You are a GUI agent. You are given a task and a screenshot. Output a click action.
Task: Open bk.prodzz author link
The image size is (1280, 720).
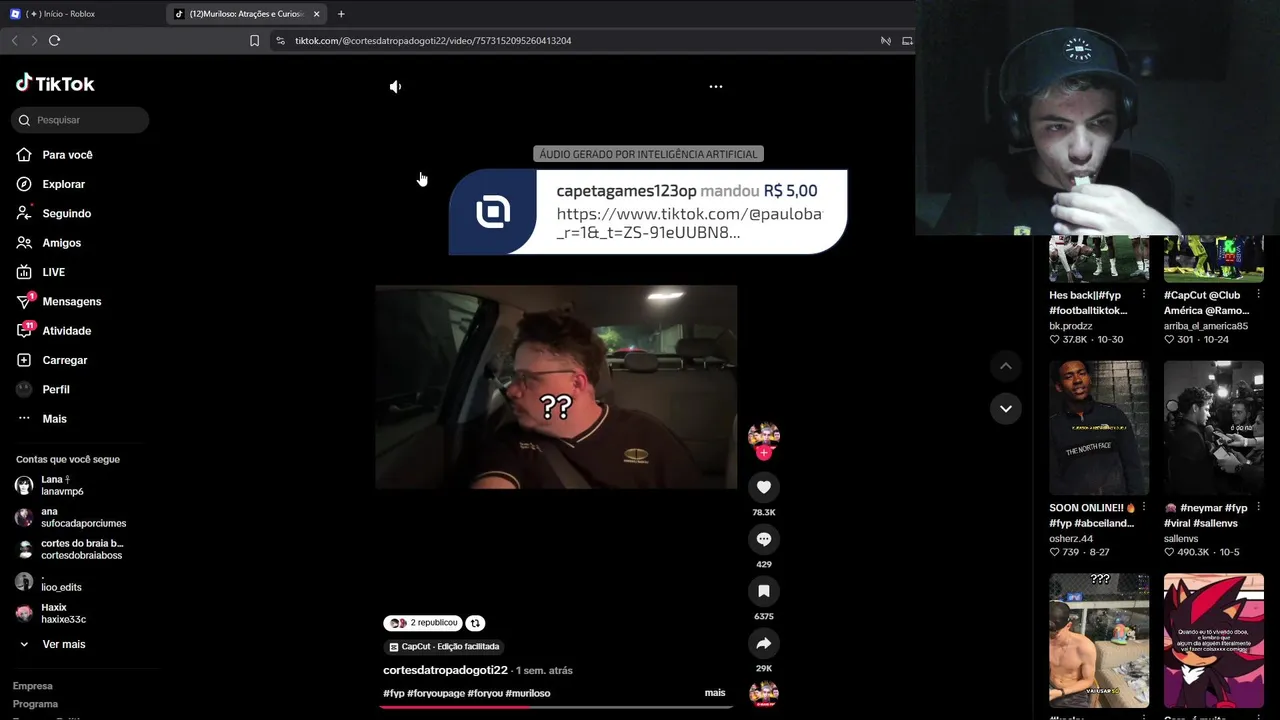(1071, 326)
